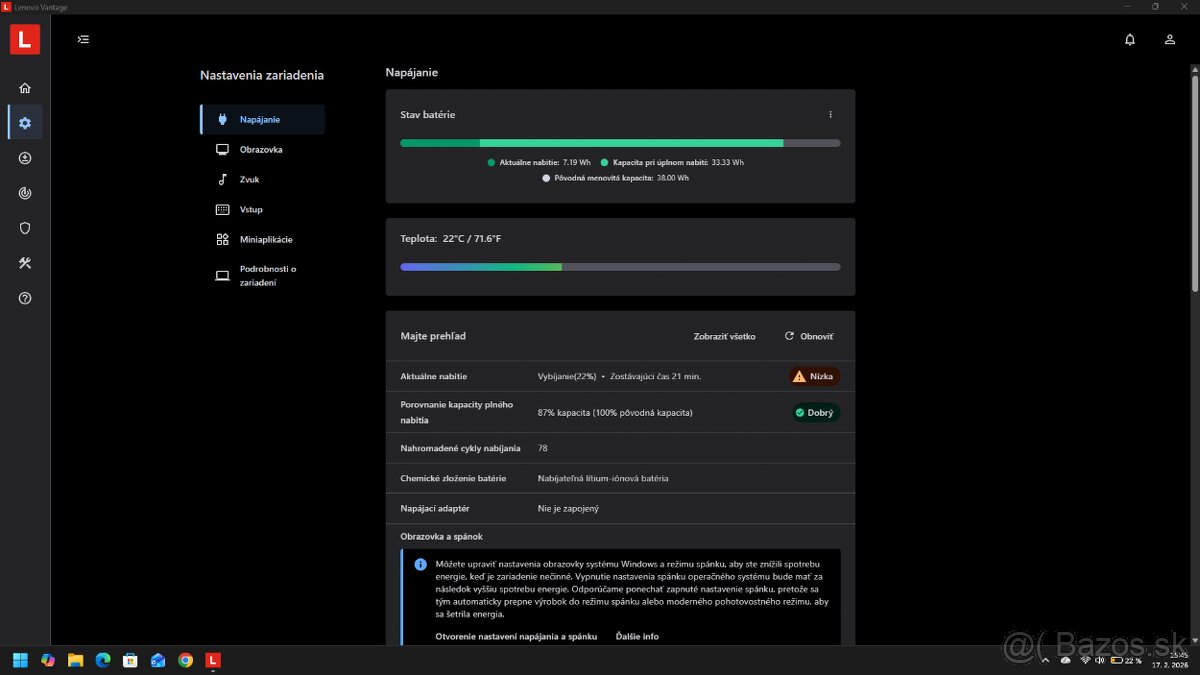The height and width of the screenshot is (675, 1200).
Task: Open the Help question mark icon
Action: click(x=25, y=298)
